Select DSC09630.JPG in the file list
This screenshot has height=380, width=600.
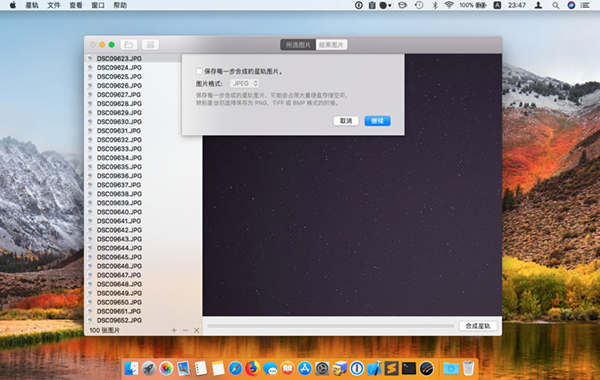(x=143, y=122)
